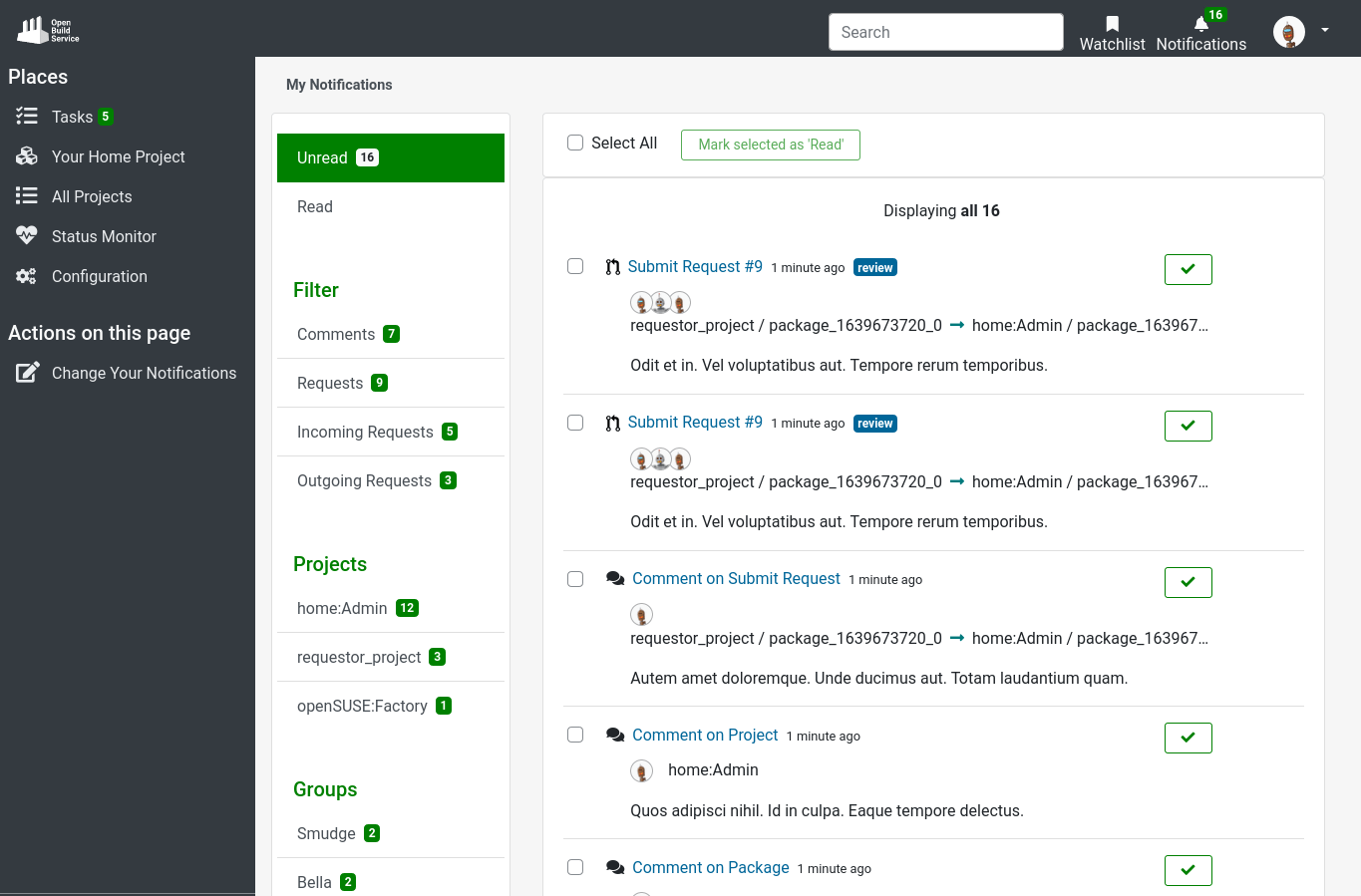The width and height of the screenshot is (1361, 896).
Task: Check the Comment on Project notification
Action: (x=575, y=735)
